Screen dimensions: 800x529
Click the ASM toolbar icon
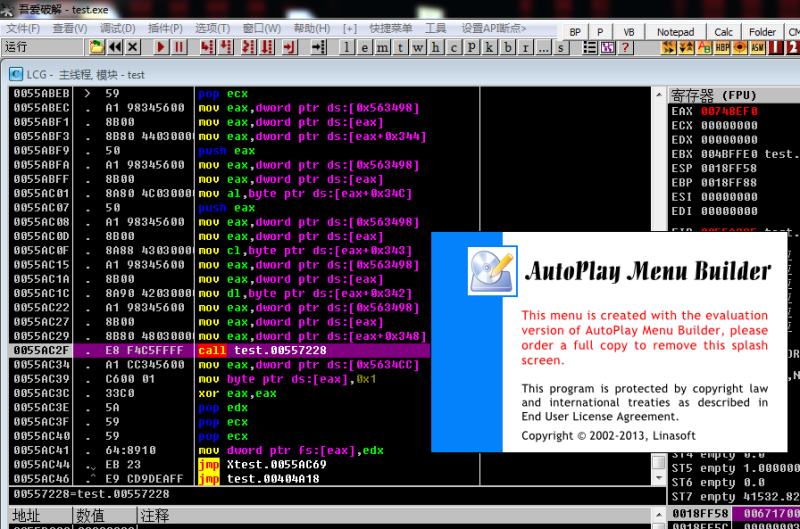click(x=757, y=47)
